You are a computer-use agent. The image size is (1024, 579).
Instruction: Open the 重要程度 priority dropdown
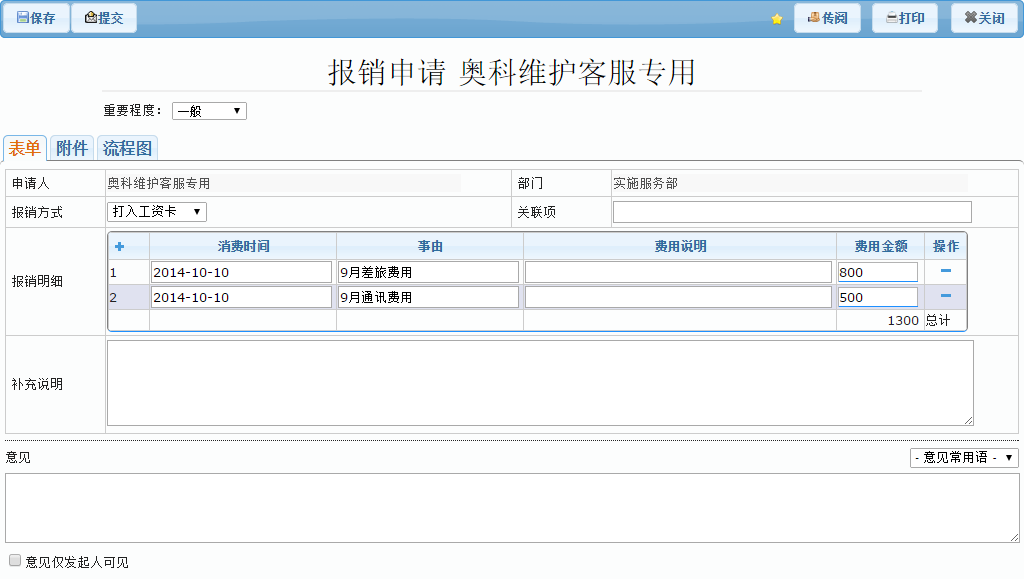pos(209,111)
